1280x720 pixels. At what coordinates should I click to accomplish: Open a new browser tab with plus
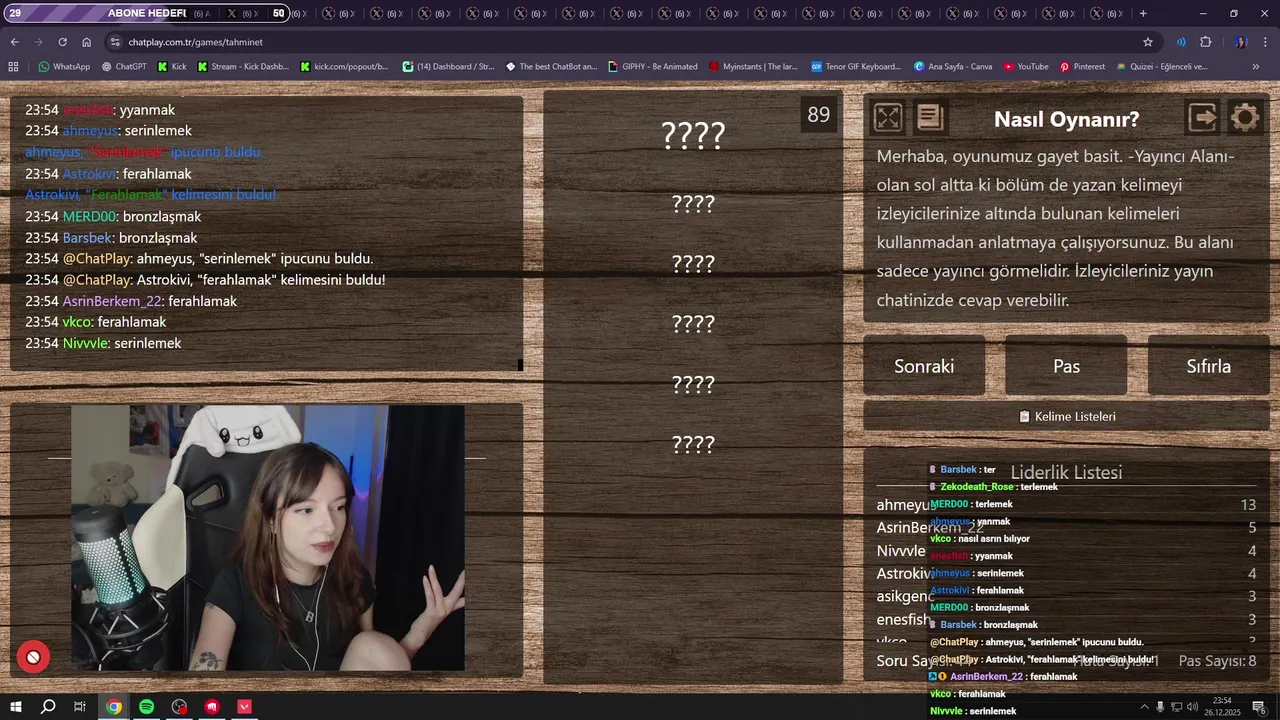pyautogui.click(x=1143, y=13)
